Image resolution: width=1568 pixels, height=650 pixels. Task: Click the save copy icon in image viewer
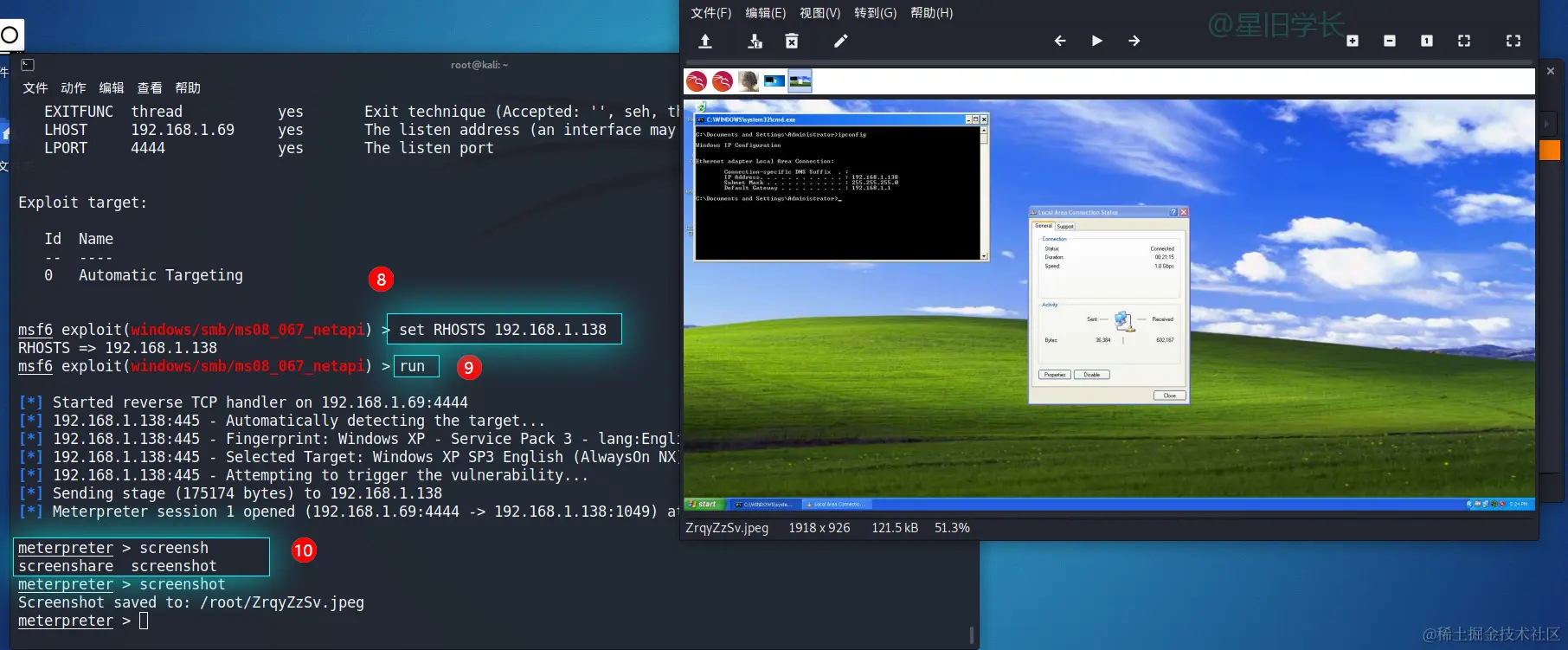pyautogui.click(x=755, y=41)
